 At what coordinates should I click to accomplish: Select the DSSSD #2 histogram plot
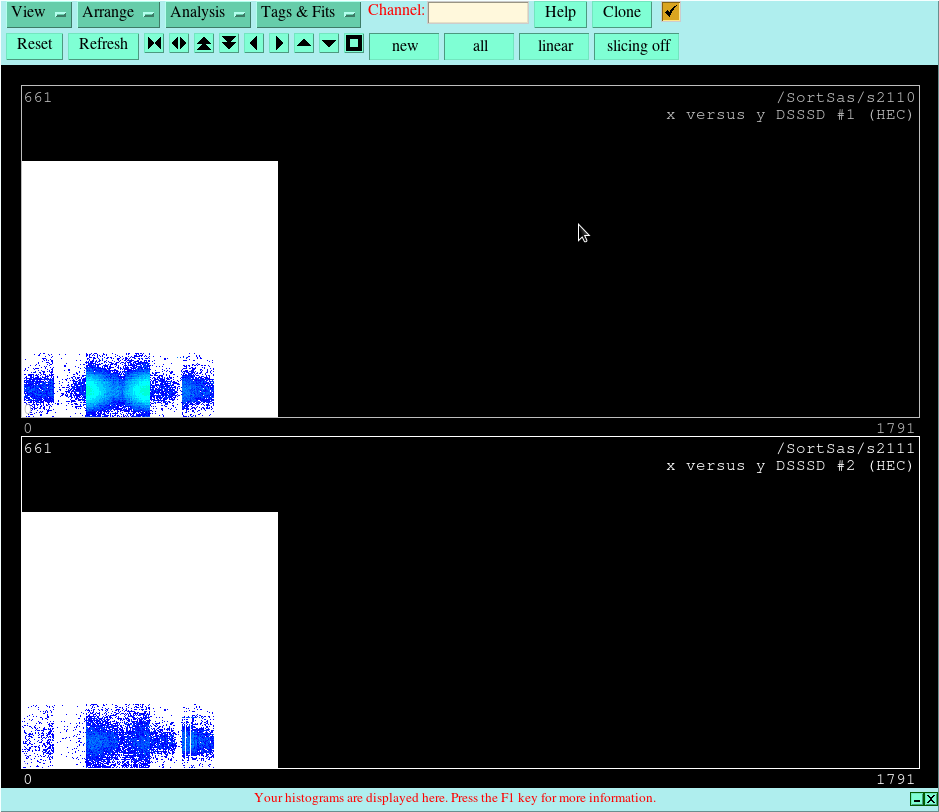coord(470,602)
